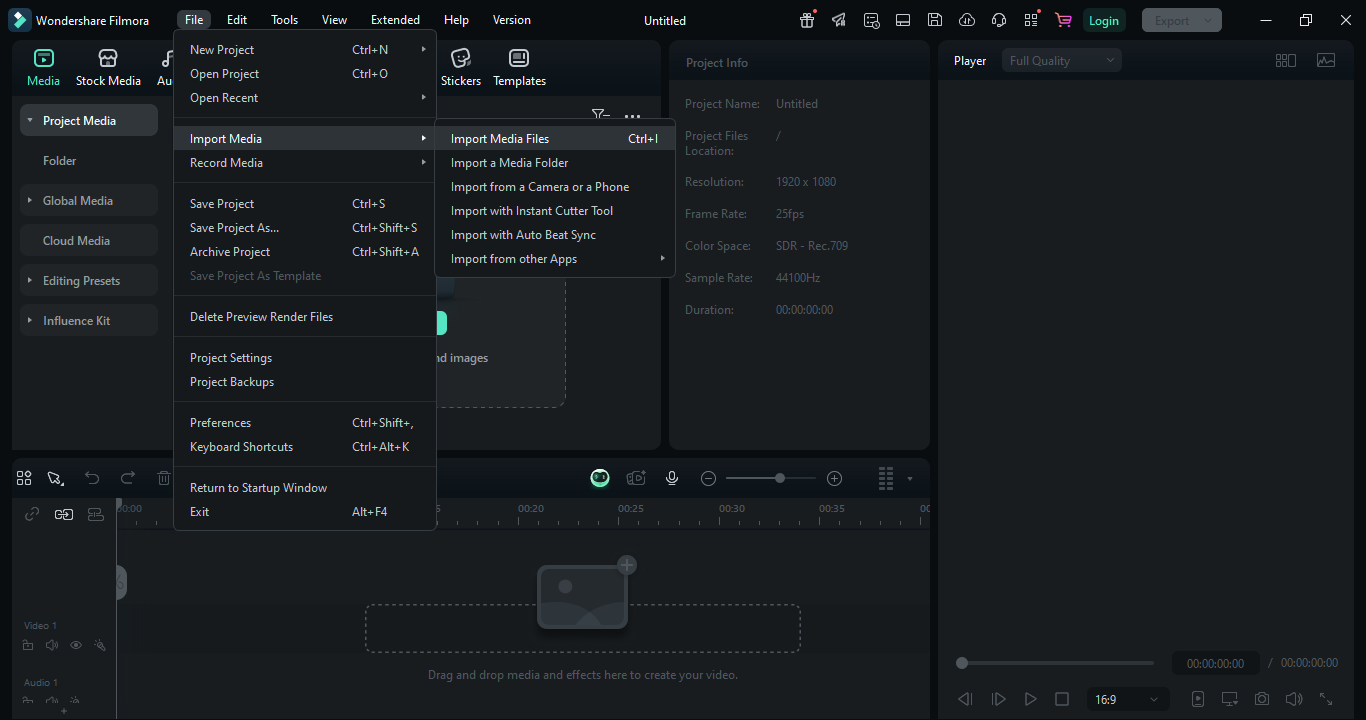Image resolution: width=1366 pixels, height=720 pixels.
Task: Mute the Video 1 track audio
Action: point(52,645)
